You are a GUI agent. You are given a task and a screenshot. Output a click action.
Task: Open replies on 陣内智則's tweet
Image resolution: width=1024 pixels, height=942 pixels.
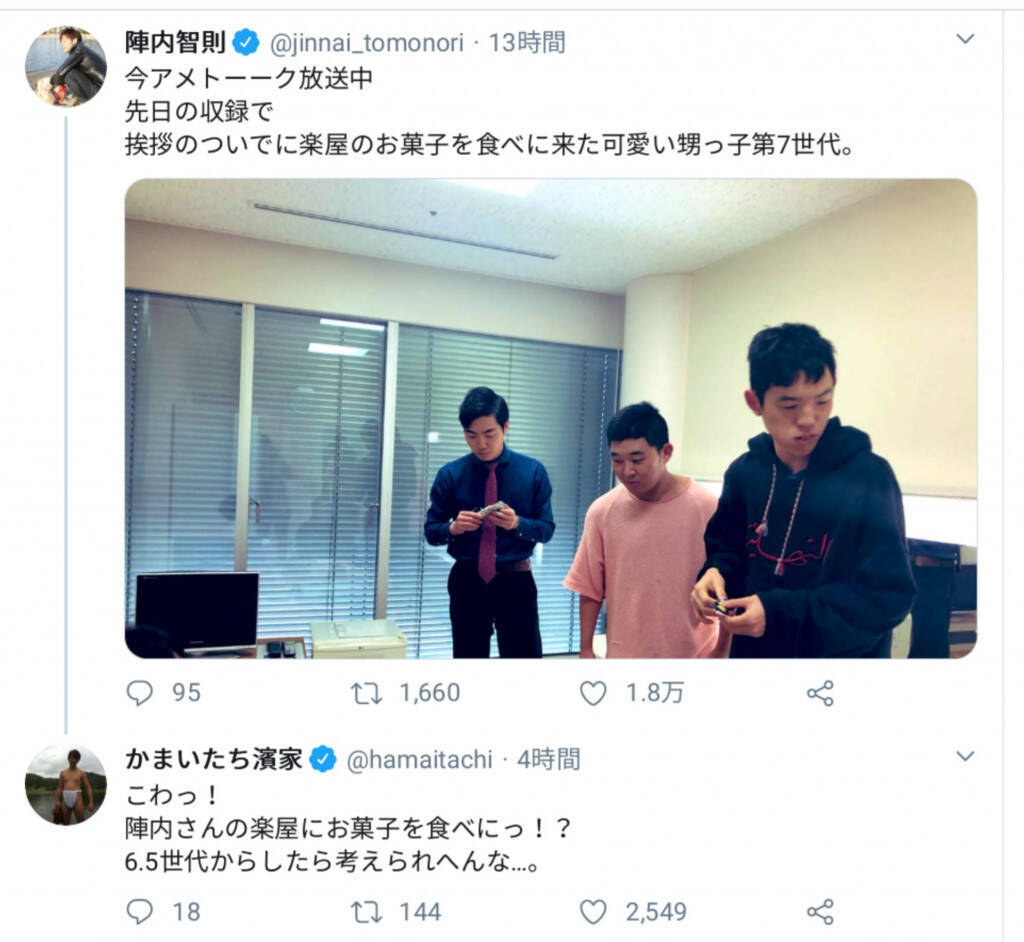click(139, 693)
